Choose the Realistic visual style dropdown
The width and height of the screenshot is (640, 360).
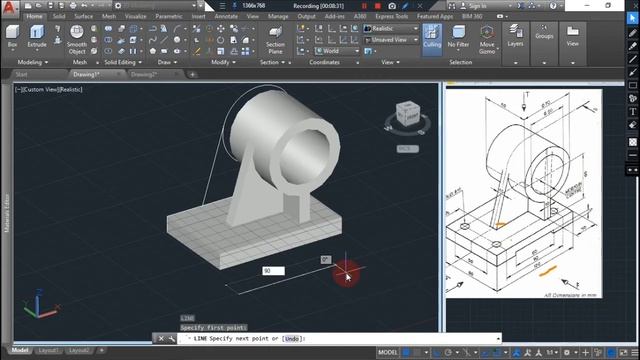[x=391, y=29]
